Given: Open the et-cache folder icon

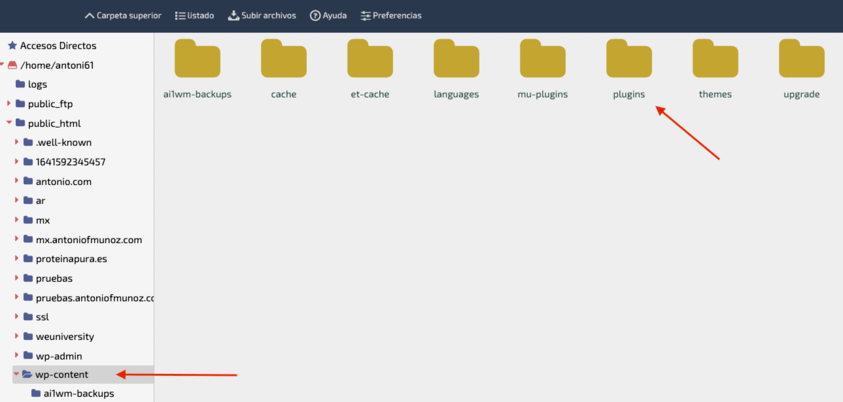Looking at the screenshot, I should pos(370,58).
